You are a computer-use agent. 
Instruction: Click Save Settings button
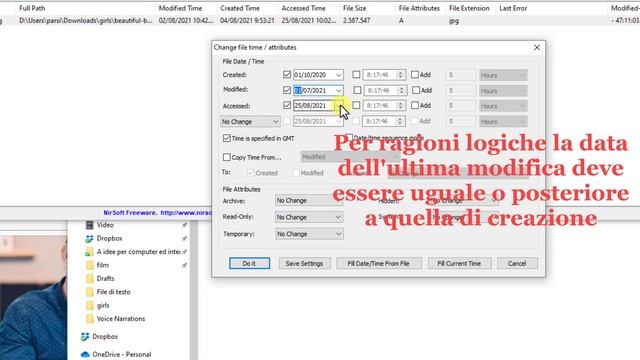click(304, 263)
